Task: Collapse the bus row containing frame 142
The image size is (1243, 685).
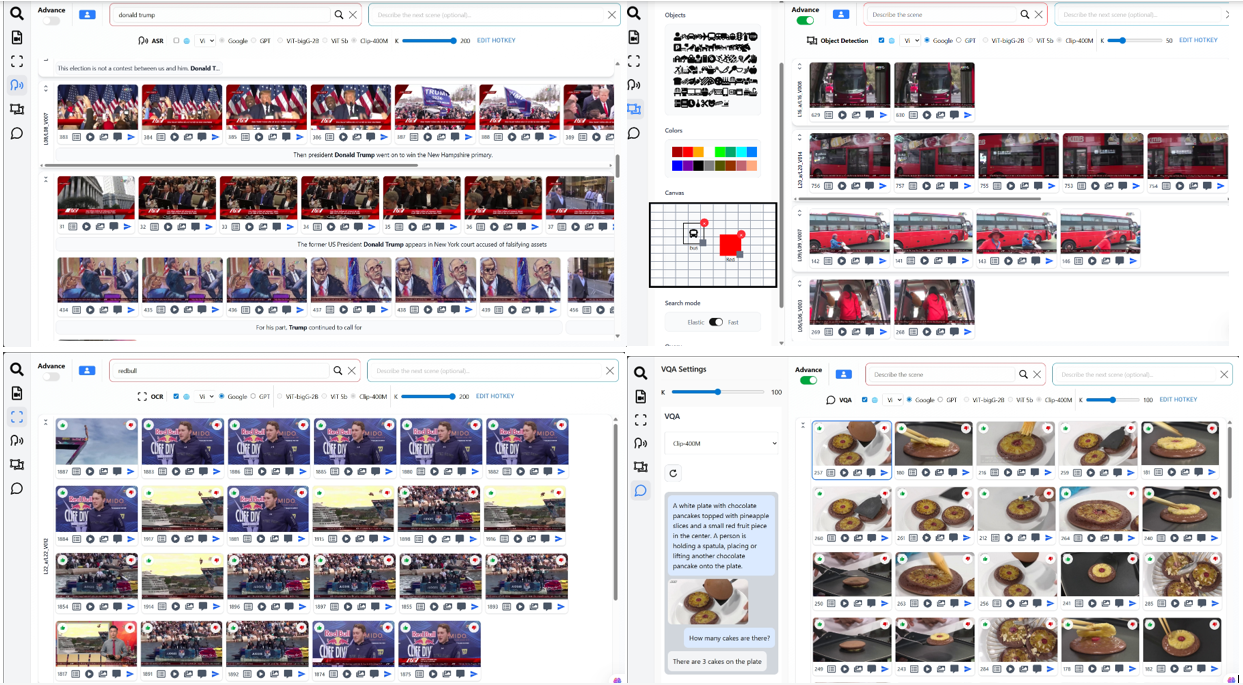Action: pyautogui.click(x=798, y=213)
